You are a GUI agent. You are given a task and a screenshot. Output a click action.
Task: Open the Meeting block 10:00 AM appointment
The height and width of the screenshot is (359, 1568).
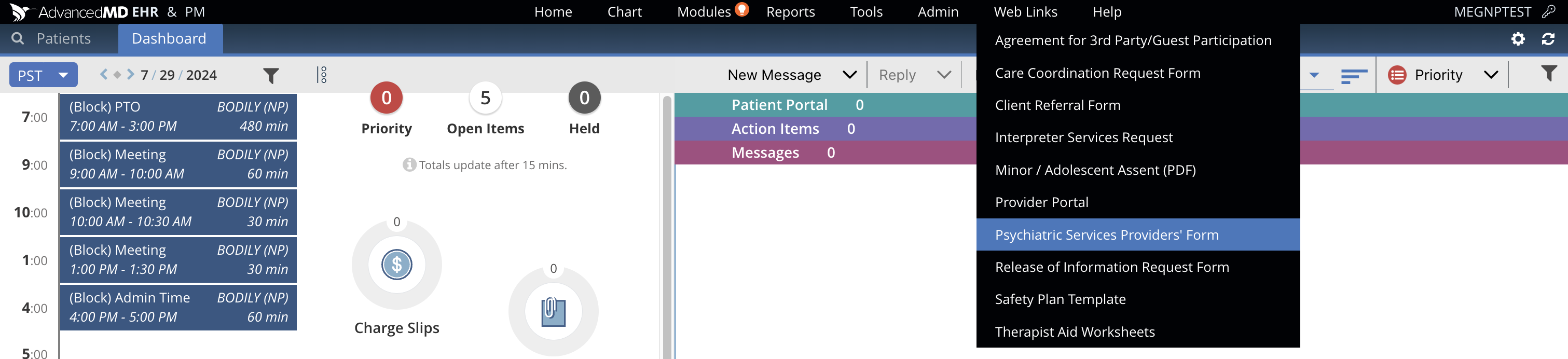tap(178, 212)
